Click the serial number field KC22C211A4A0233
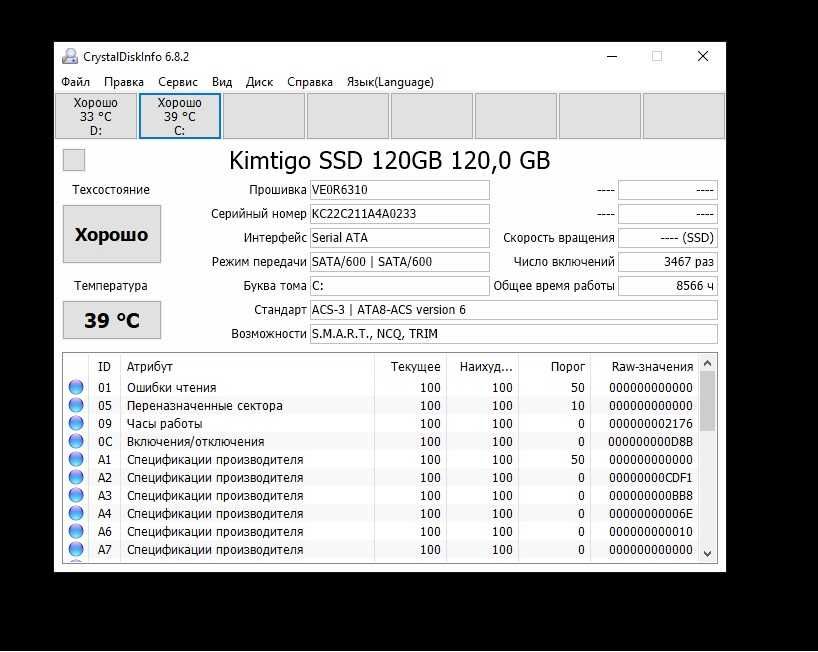Viewport: 818px width, 652px height. (400, 214)
